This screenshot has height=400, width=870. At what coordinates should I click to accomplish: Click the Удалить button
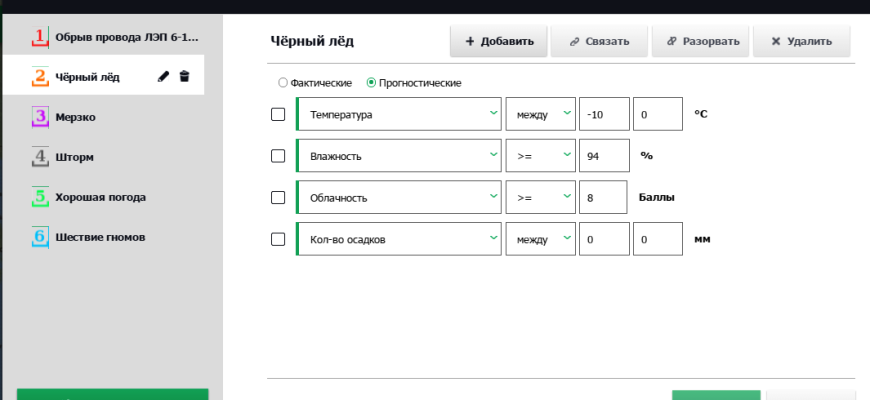coord(801,42)
